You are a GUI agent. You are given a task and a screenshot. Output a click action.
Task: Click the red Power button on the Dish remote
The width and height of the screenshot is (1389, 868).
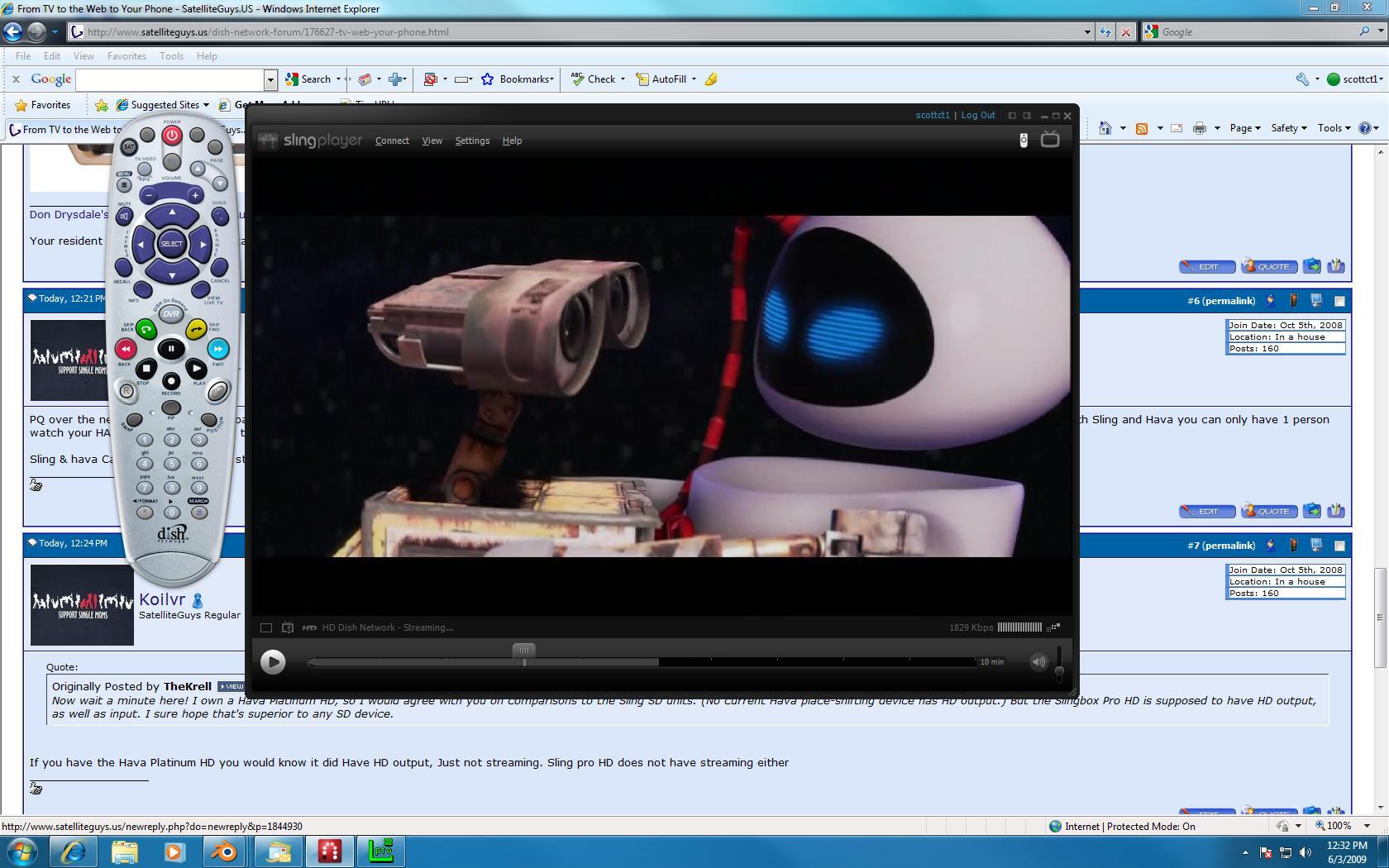pos(171,135)
